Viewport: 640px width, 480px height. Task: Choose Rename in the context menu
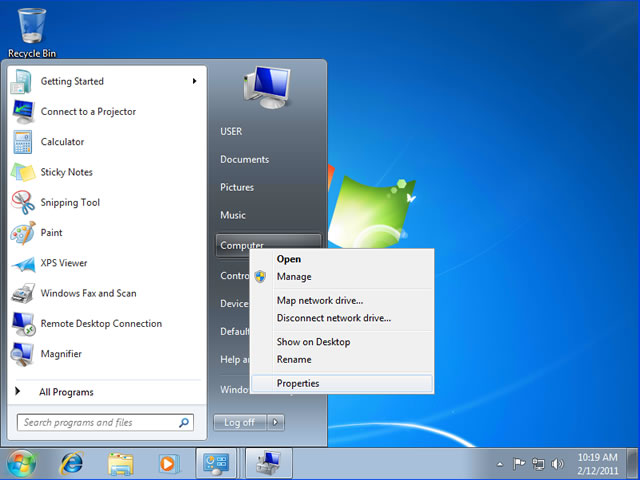(x=342, y=360)
